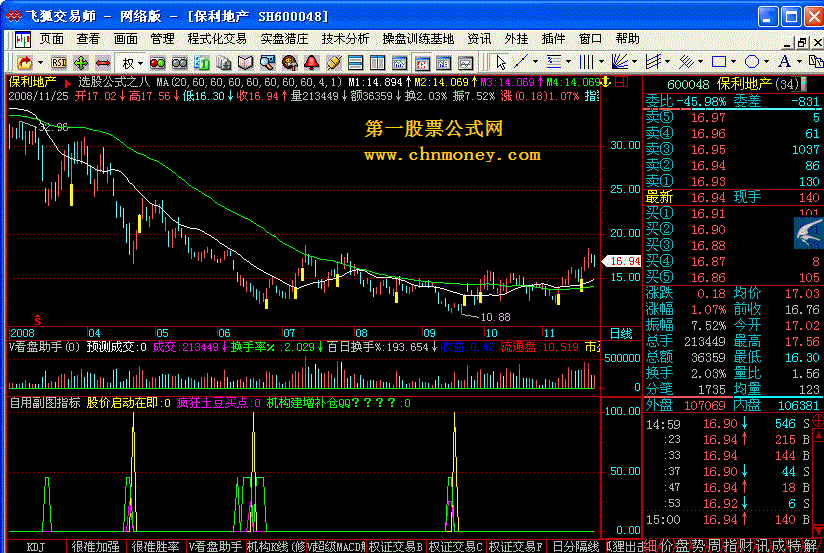Select the Gann fan lines tool
824x553 pixels.
620,62
